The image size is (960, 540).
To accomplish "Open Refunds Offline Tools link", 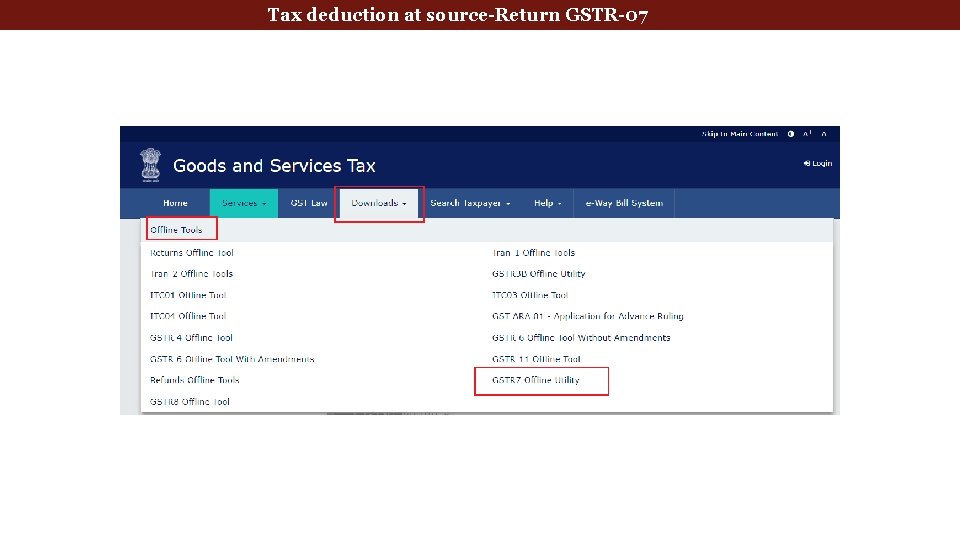I will click(x=195, y=380).
